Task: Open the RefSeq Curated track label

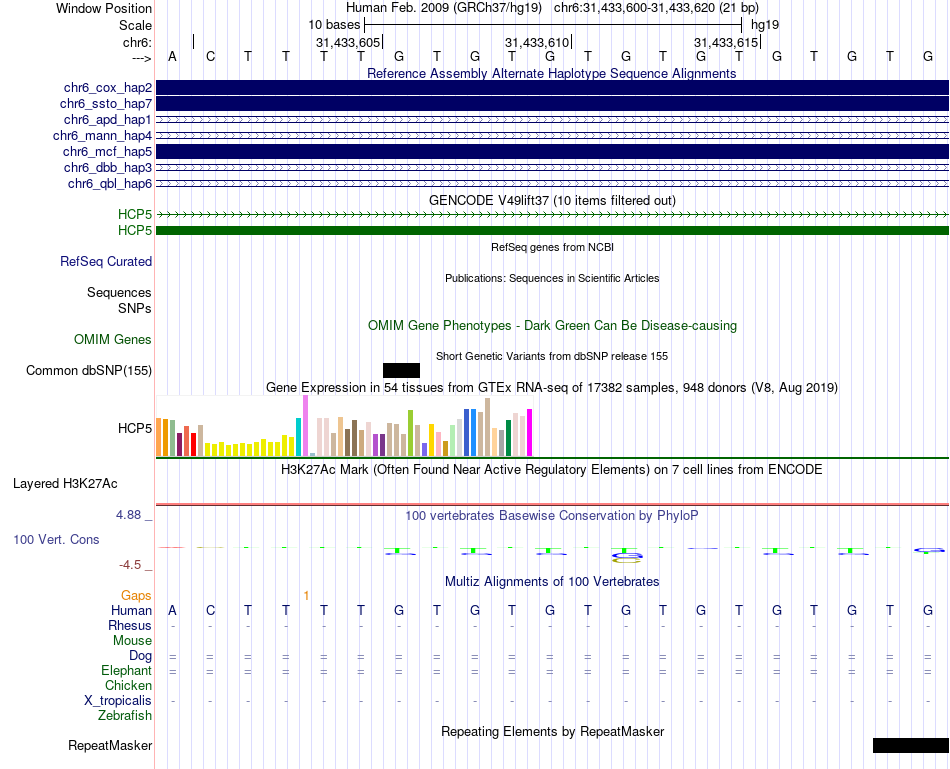Action: (106, 261)
